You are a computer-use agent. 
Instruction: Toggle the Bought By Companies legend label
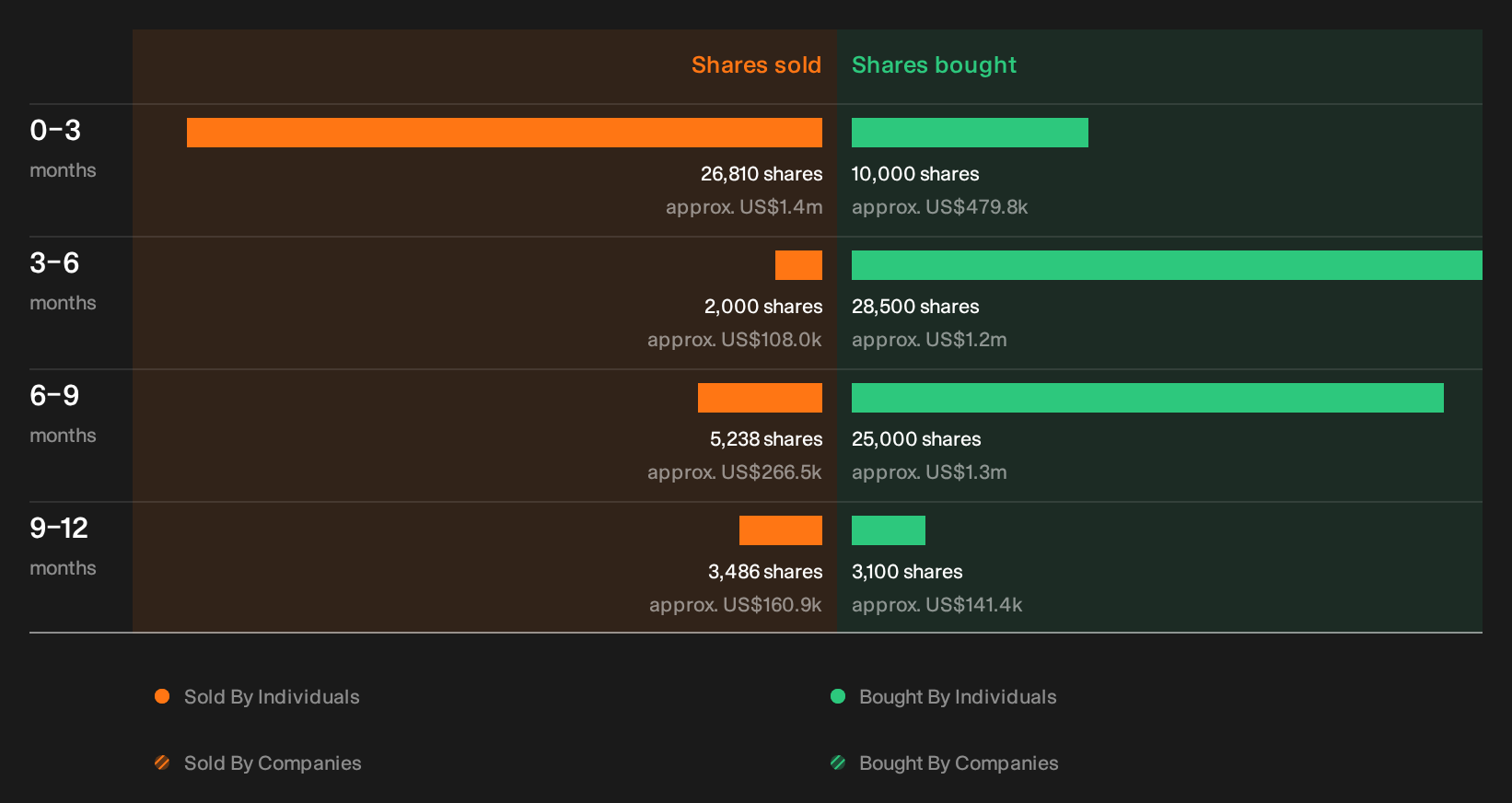(x=959, y=763)
